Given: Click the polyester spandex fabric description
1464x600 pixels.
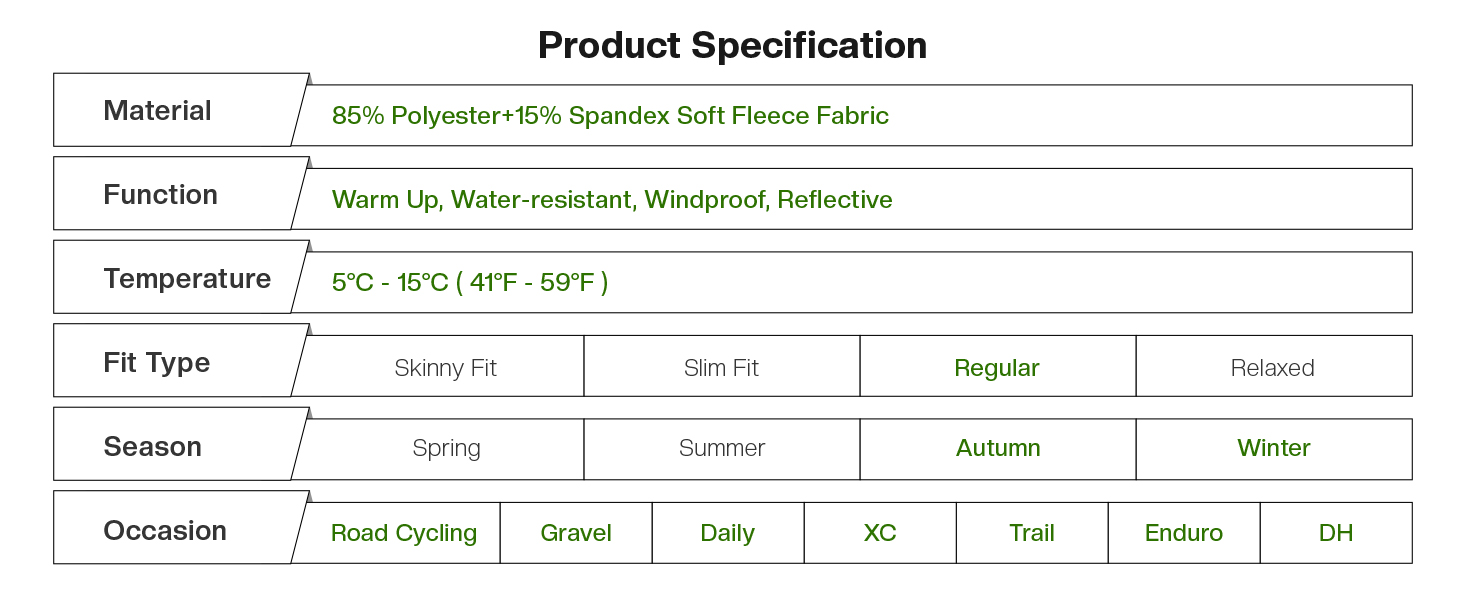Looking at the screenshot, I should click(x=610, y=116).
